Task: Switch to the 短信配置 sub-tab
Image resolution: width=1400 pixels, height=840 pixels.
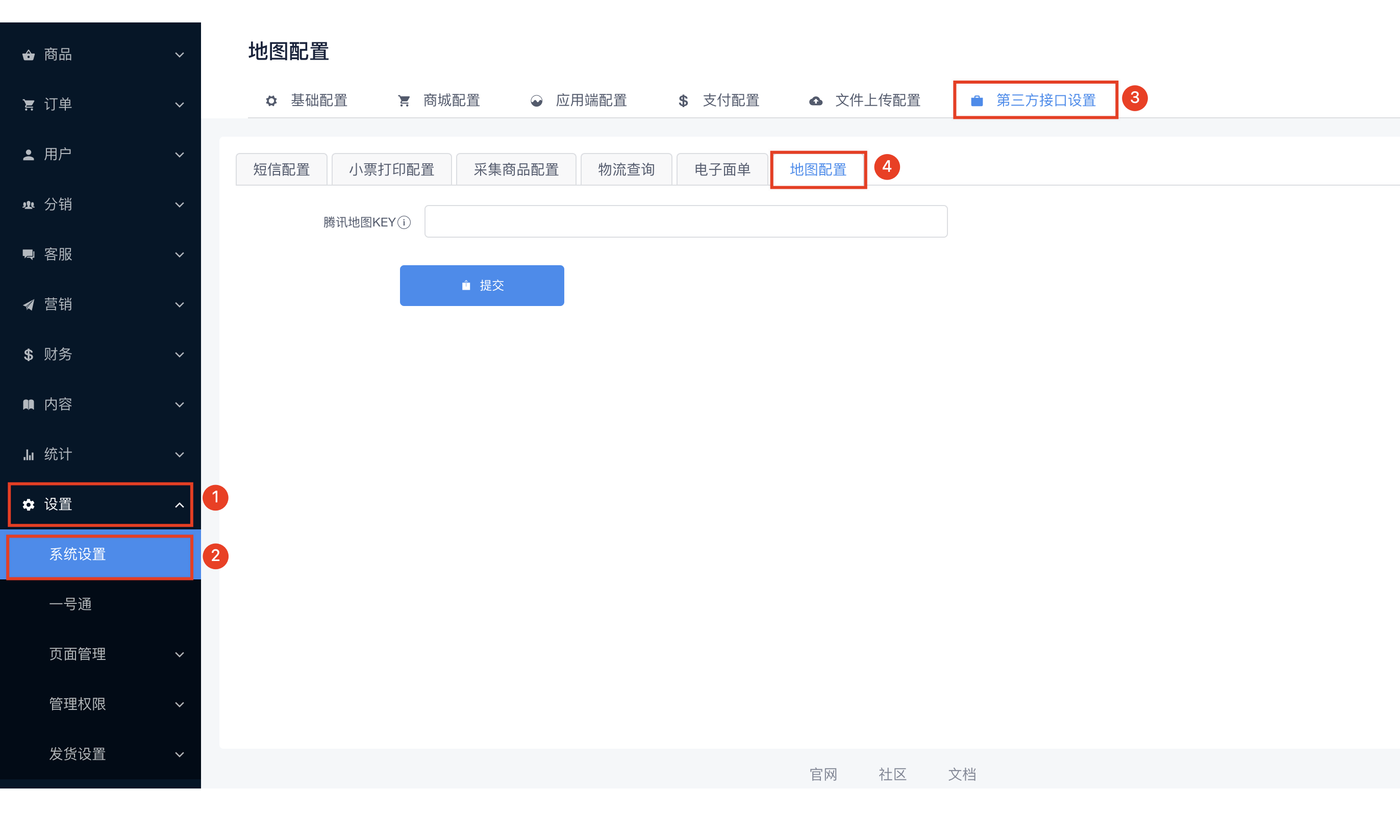Action: 281,169
